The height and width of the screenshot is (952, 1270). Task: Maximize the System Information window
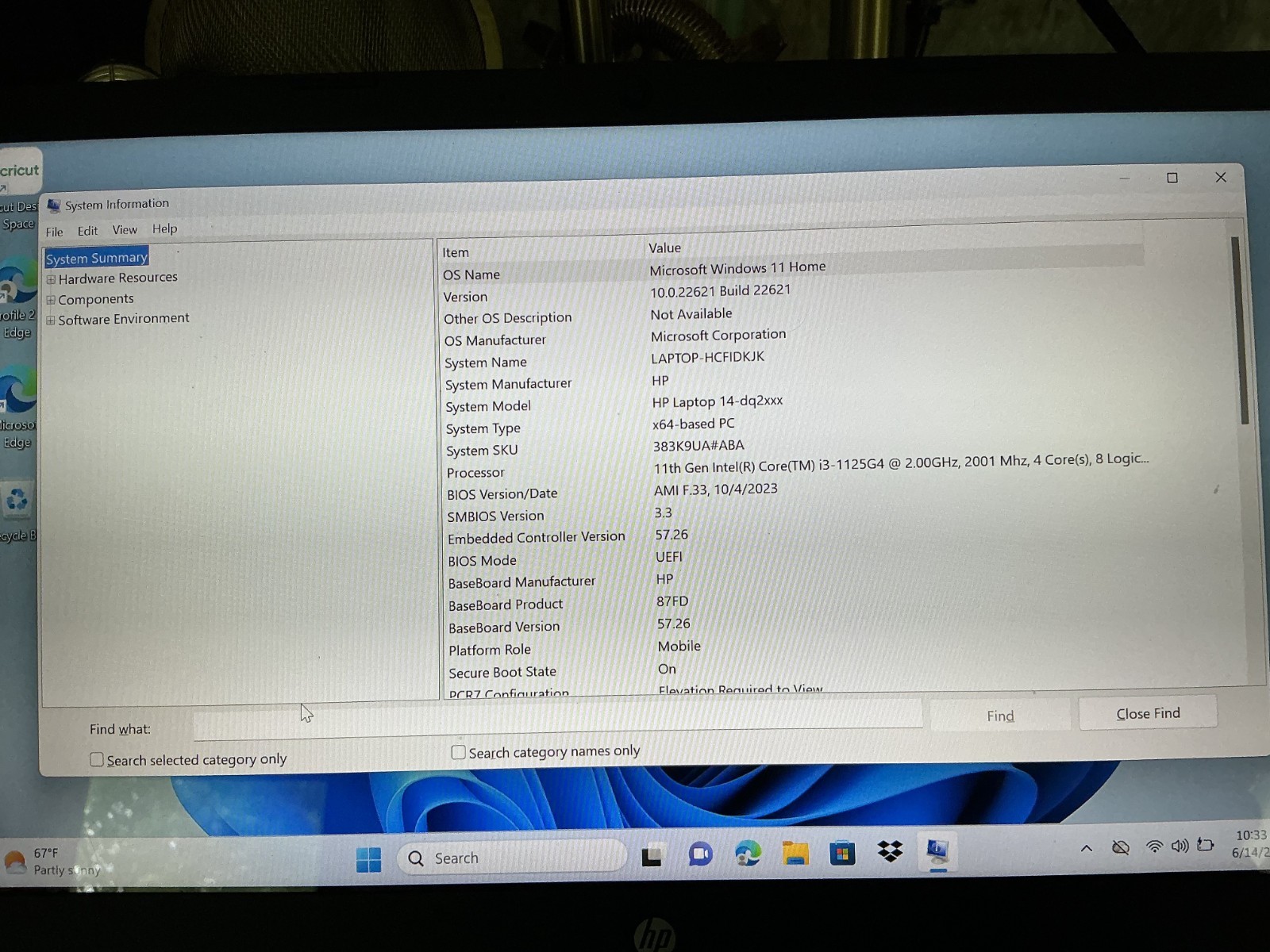(x=1172, y=178)
